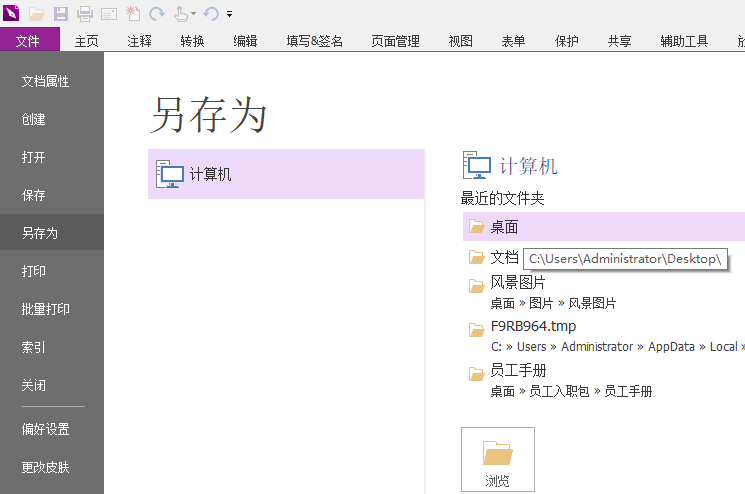Click the path starting C: » Users » Administrator
This screenshot has width=745, height=494.
618,347
